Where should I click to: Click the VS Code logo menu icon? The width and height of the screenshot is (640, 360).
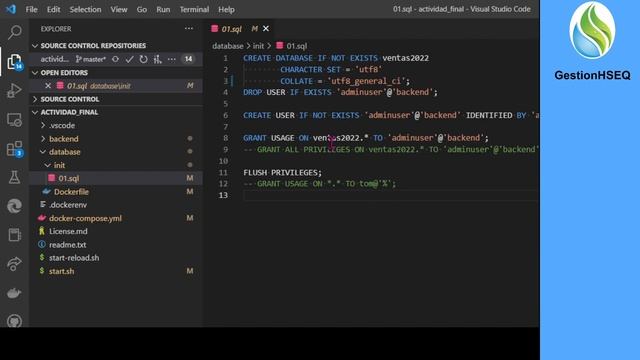pyautogui.click(x=11, y=9)
